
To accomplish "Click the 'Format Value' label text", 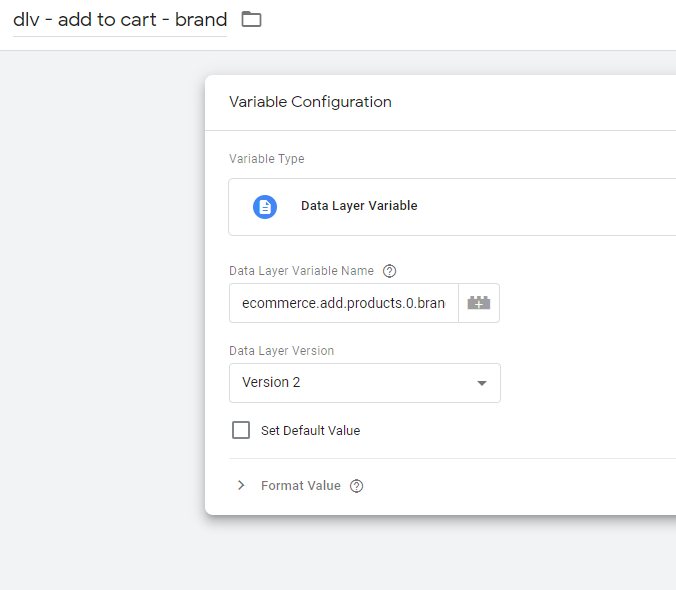I will pos(301,486).
